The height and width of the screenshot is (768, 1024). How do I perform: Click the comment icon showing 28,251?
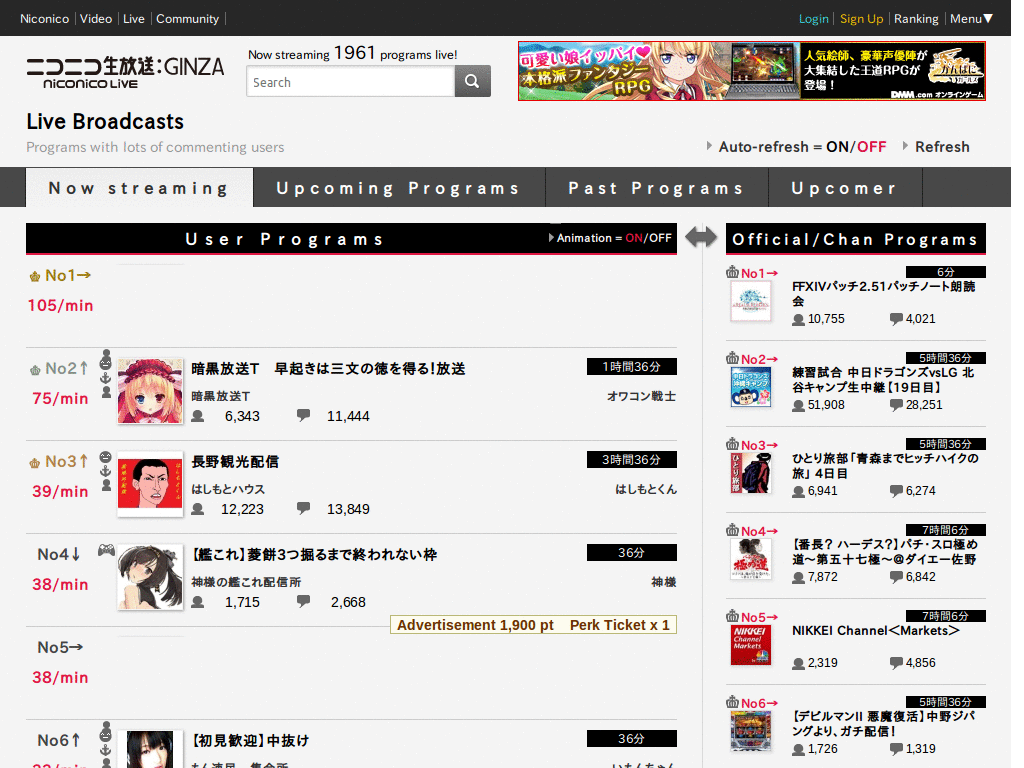click(896, 405)
